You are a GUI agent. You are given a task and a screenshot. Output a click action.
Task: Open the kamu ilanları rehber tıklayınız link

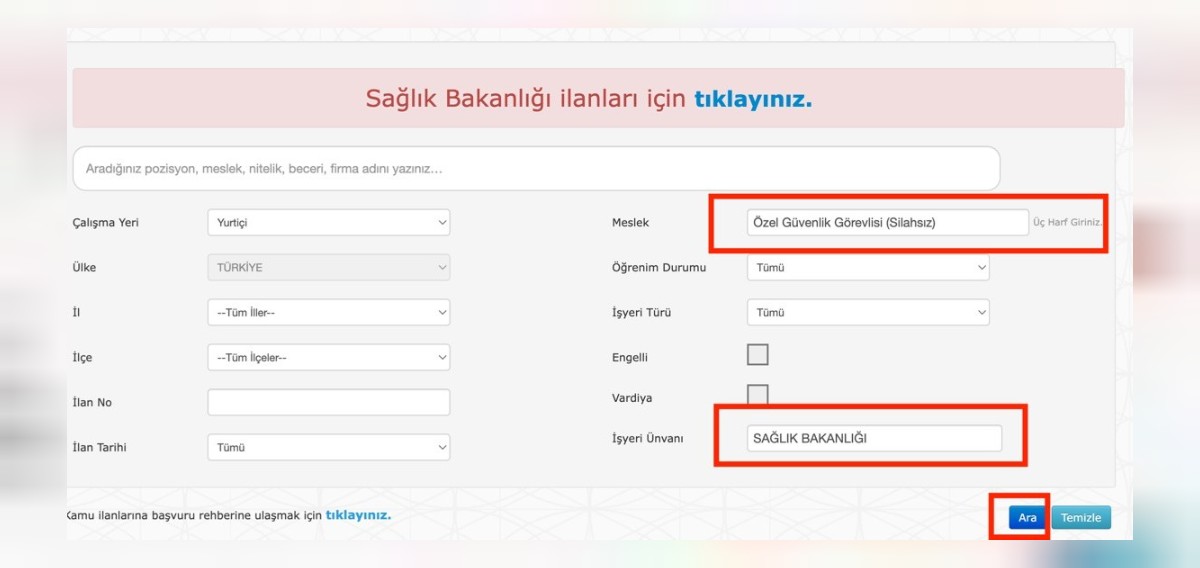tap(358, 516)
